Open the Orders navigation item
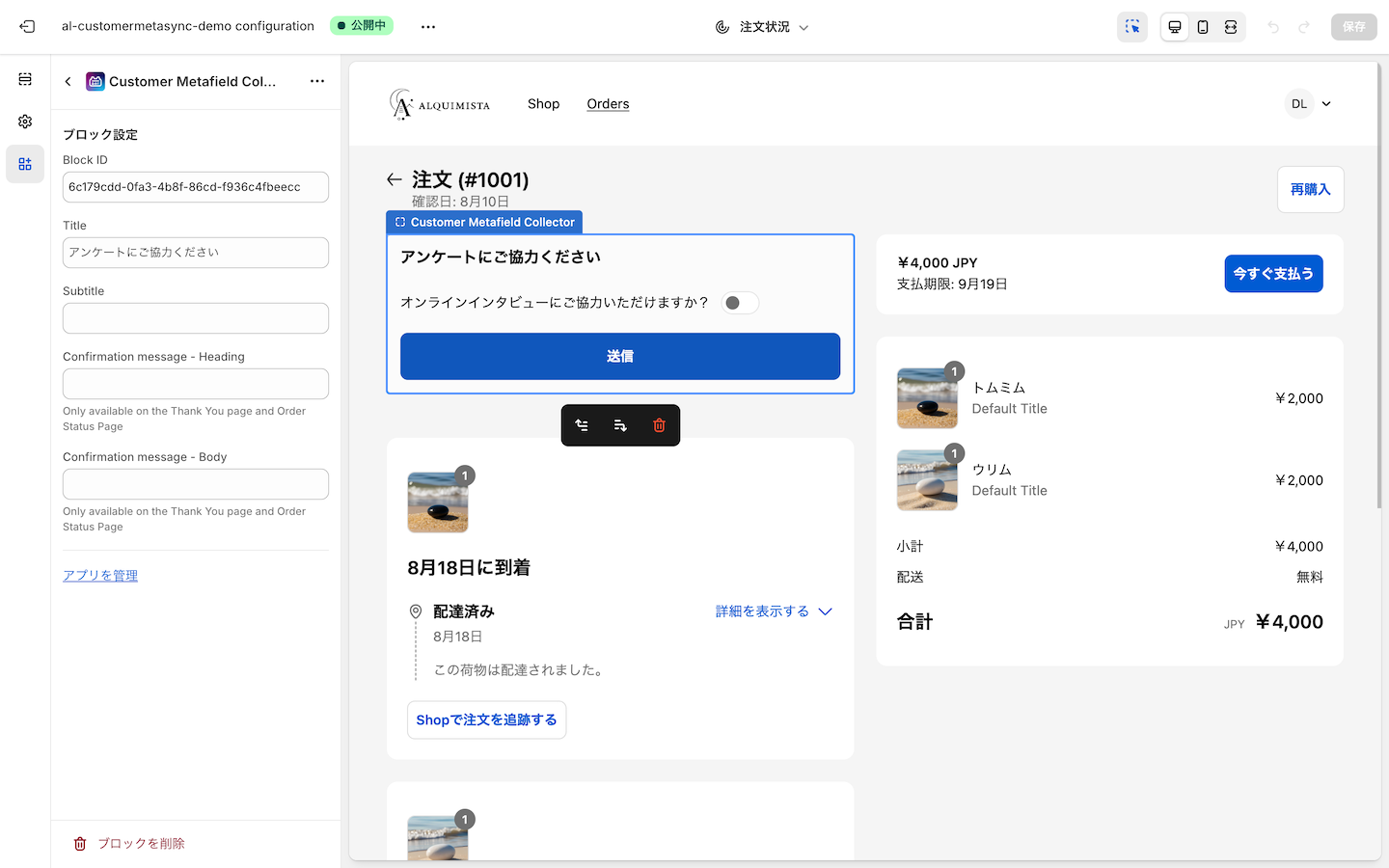This screenshot has width=1389, height=868. coord(608,104)
